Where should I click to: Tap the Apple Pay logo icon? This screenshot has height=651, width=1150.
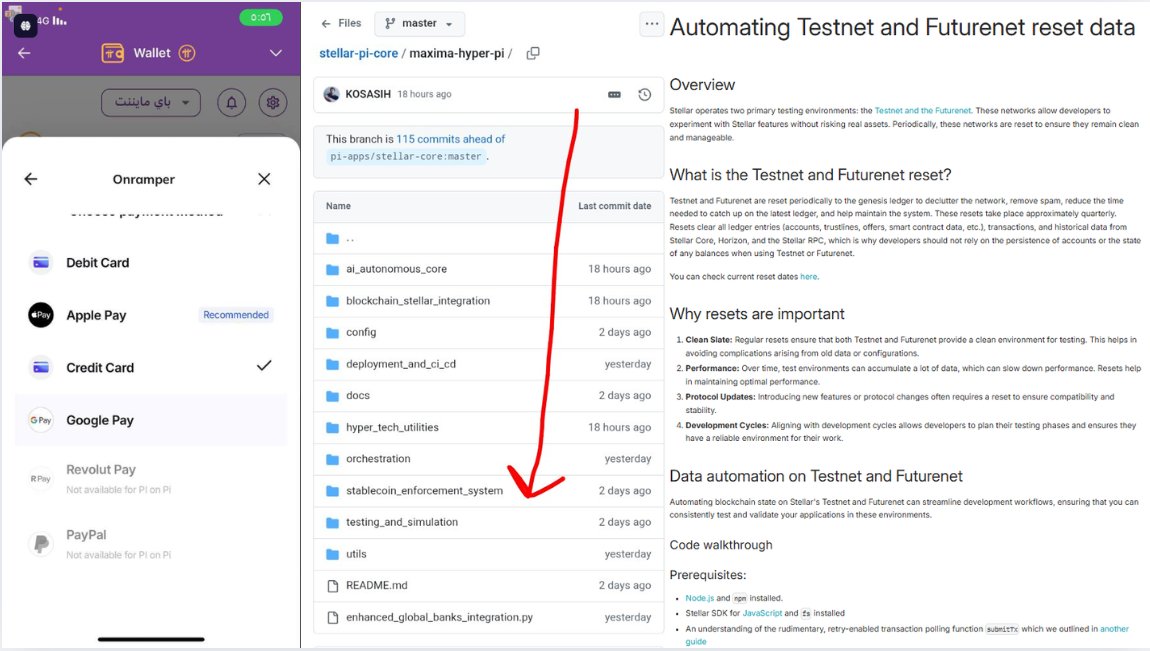pos(41,315)
